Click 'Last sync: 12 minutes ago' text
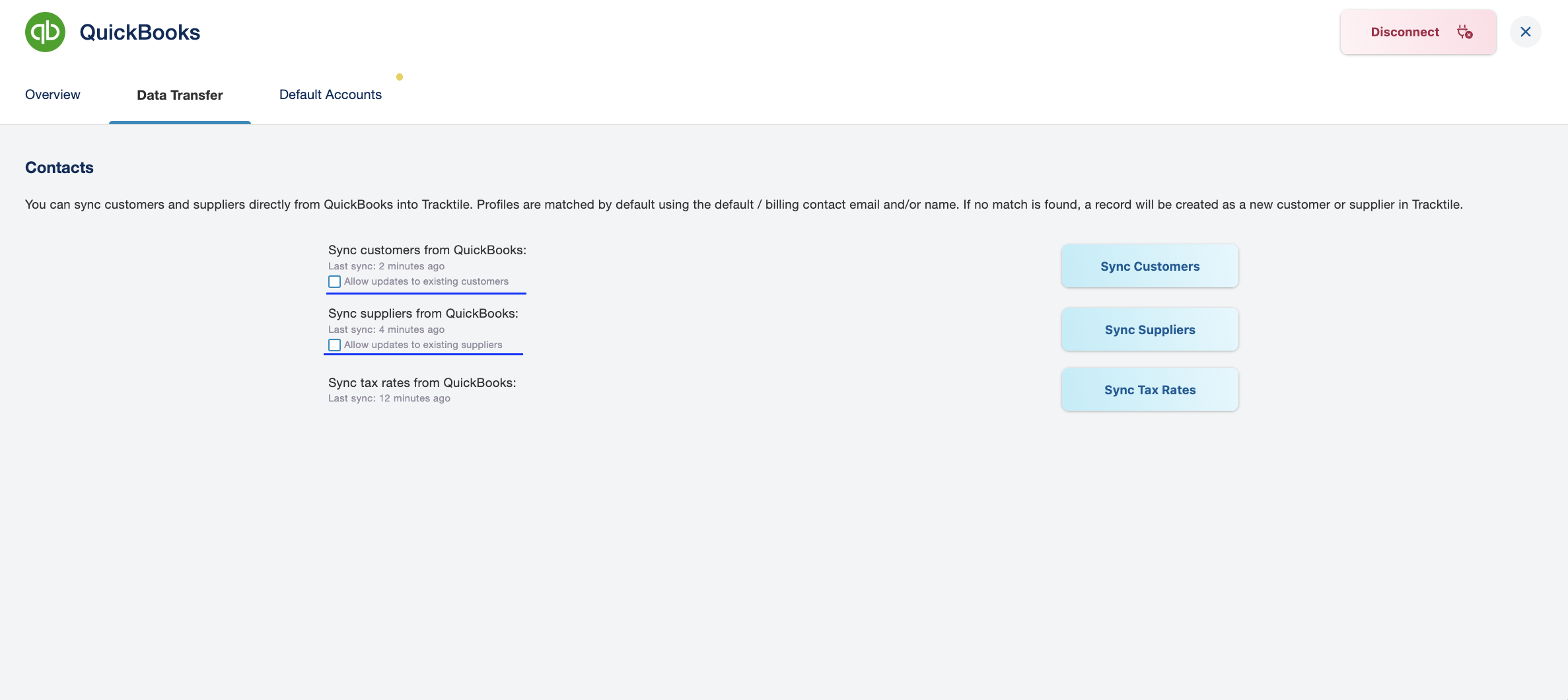The image size is (1568, 700). pos(389,398)
